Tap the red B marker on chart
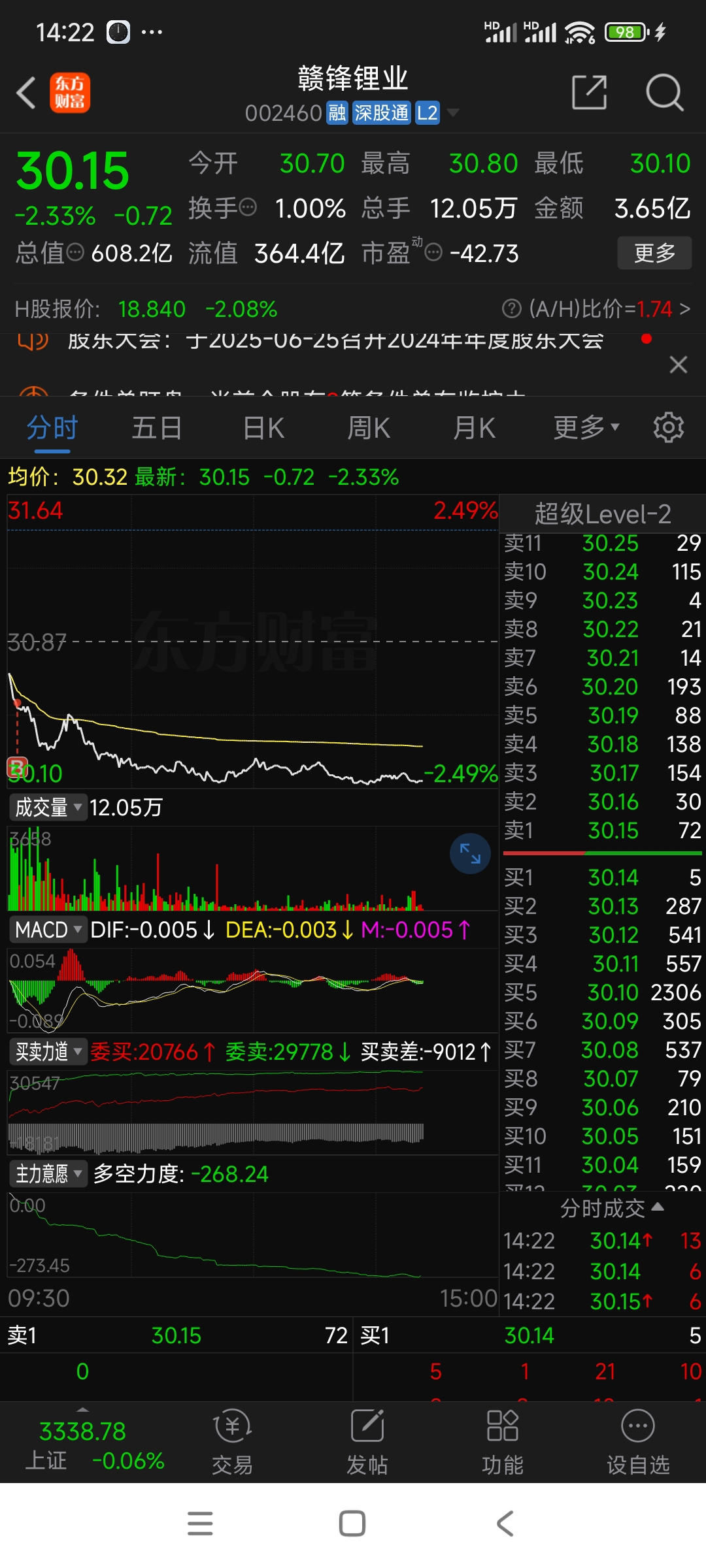Image resolution: width=706 pixels, height=1568 pixels. pyautogui.click(x=17, y=766)
